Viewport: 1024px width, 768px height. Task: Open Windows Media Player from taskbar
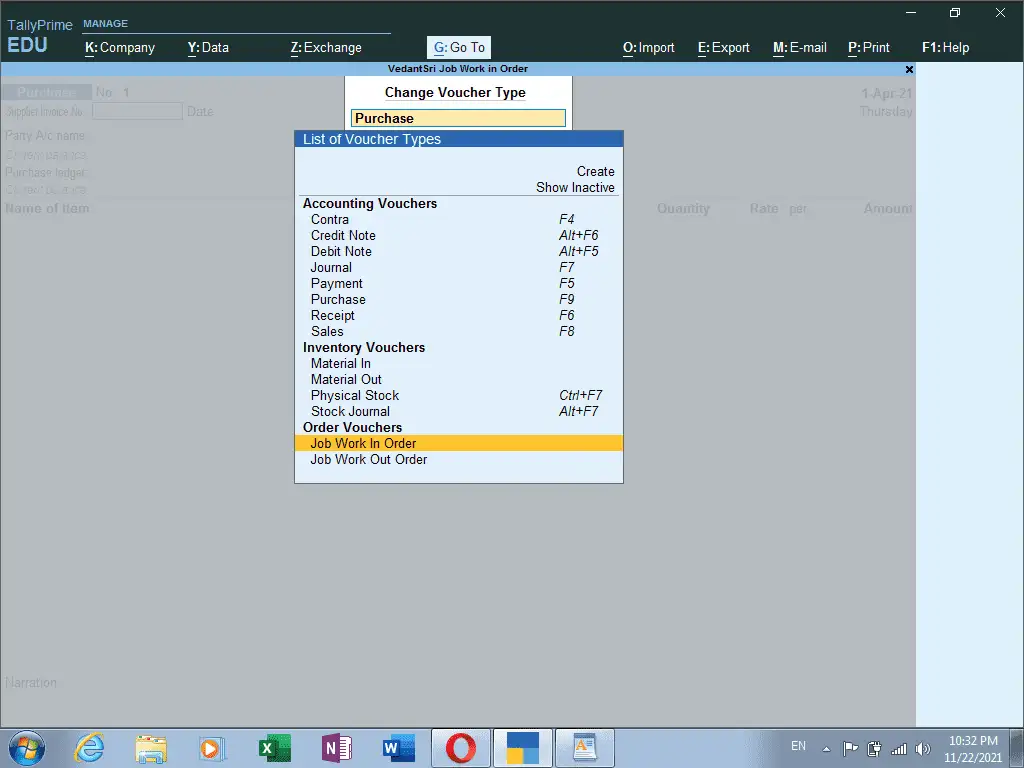tap(211, 748)
